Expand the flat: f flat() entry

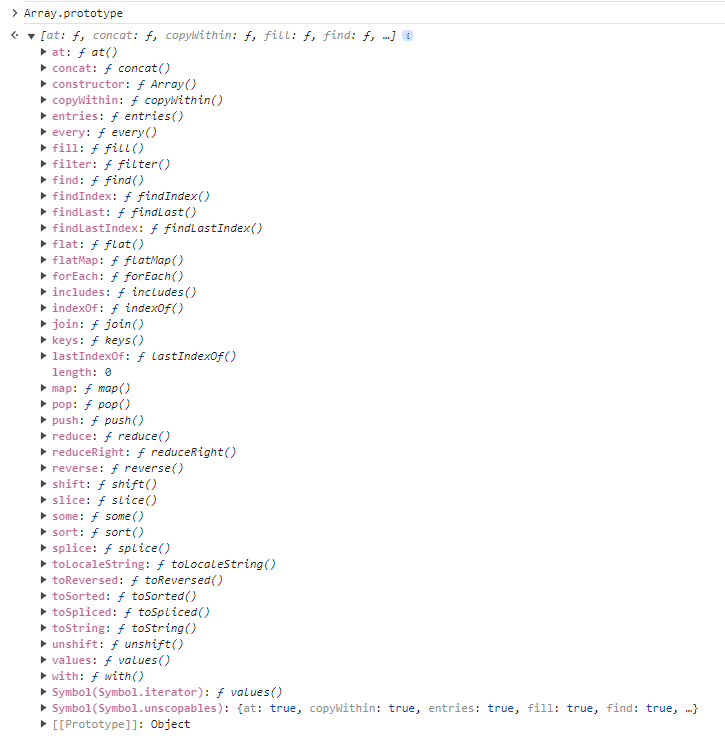pos(44,244)
